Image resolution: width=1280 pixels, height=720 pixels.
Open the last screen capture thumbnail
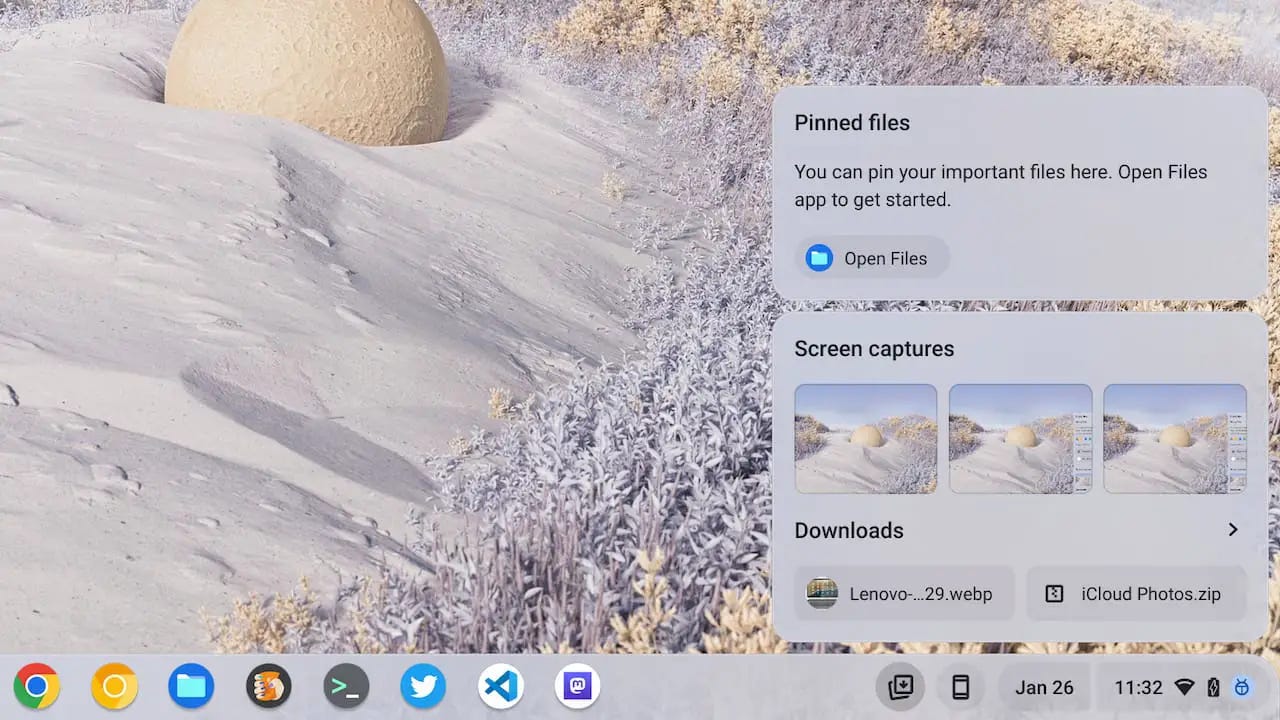(1175, 438)
